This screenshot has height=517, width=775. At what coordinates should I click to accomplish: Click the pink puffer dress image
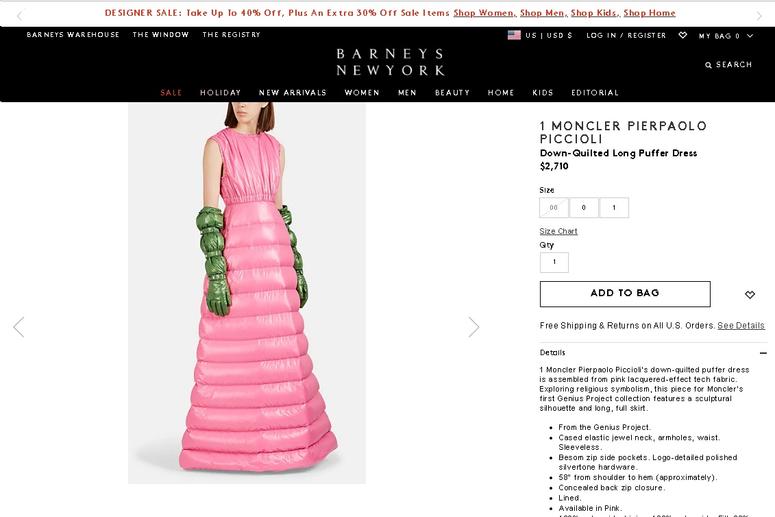pyautogui.click(x=247, y=293)
